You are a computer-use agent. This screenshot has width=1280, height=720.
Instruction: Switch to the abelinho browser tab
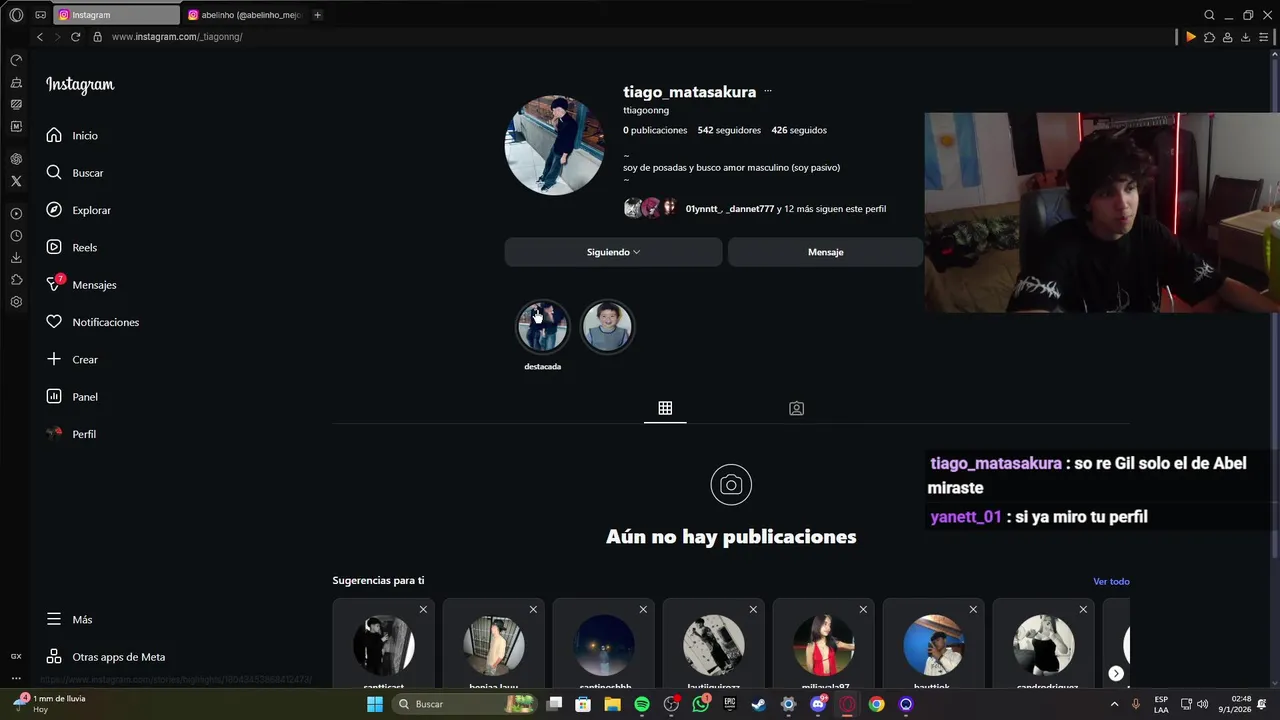tap(245, 15)
